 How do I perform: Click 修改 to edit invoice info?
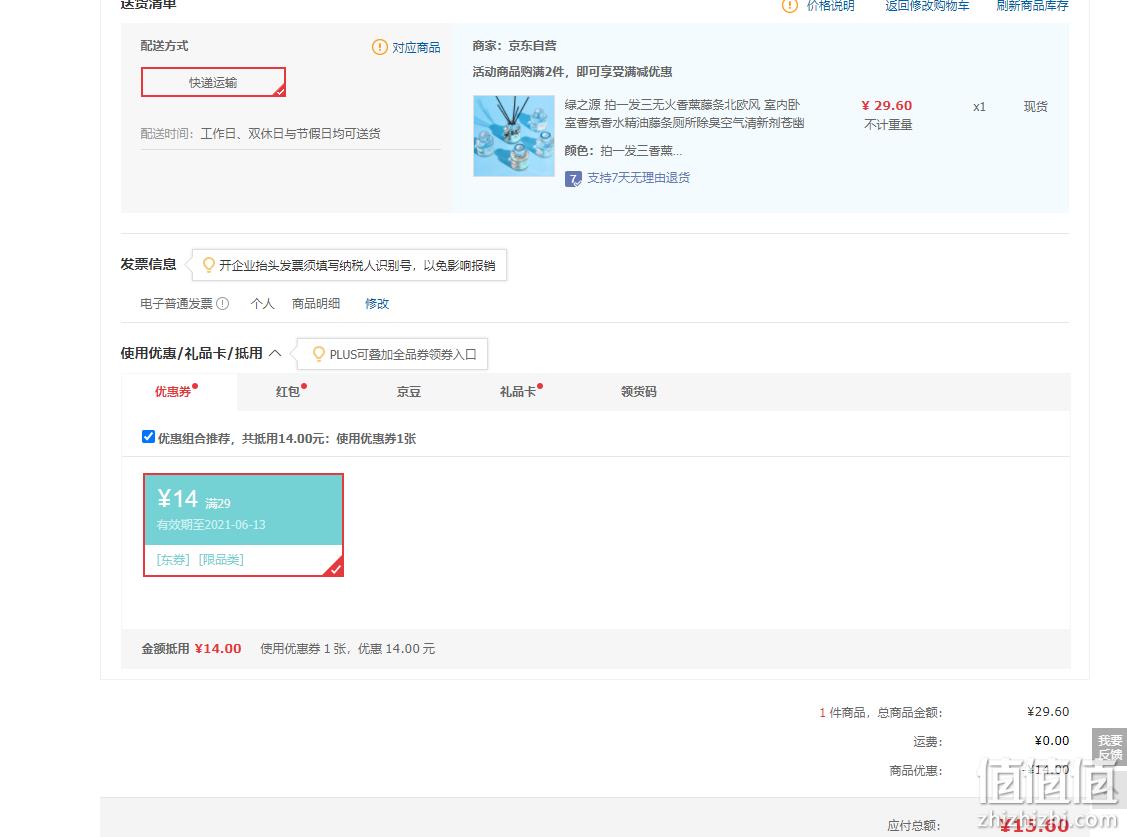pos(377,303)
